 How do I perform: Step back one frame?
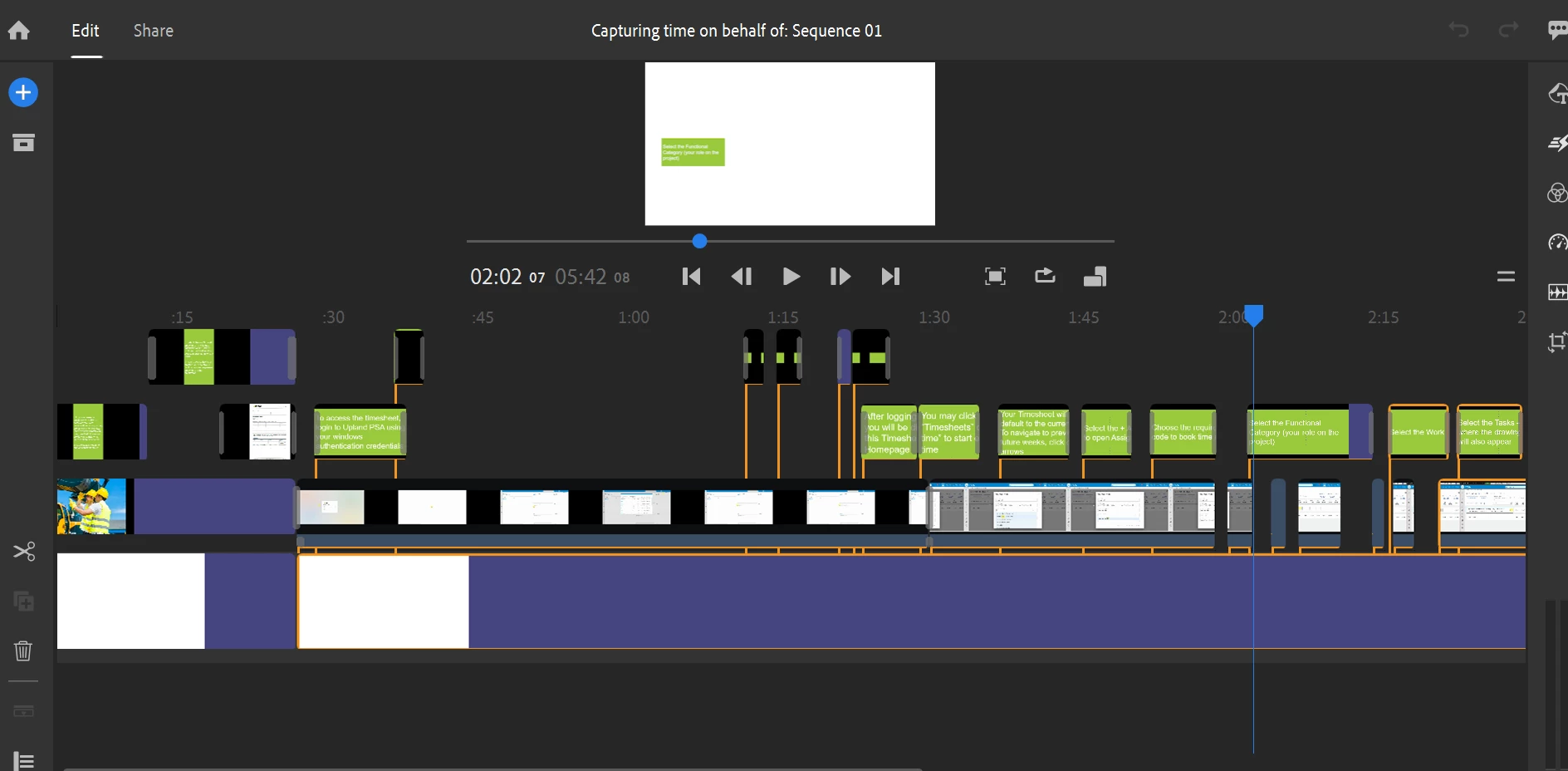click(742, 277)
